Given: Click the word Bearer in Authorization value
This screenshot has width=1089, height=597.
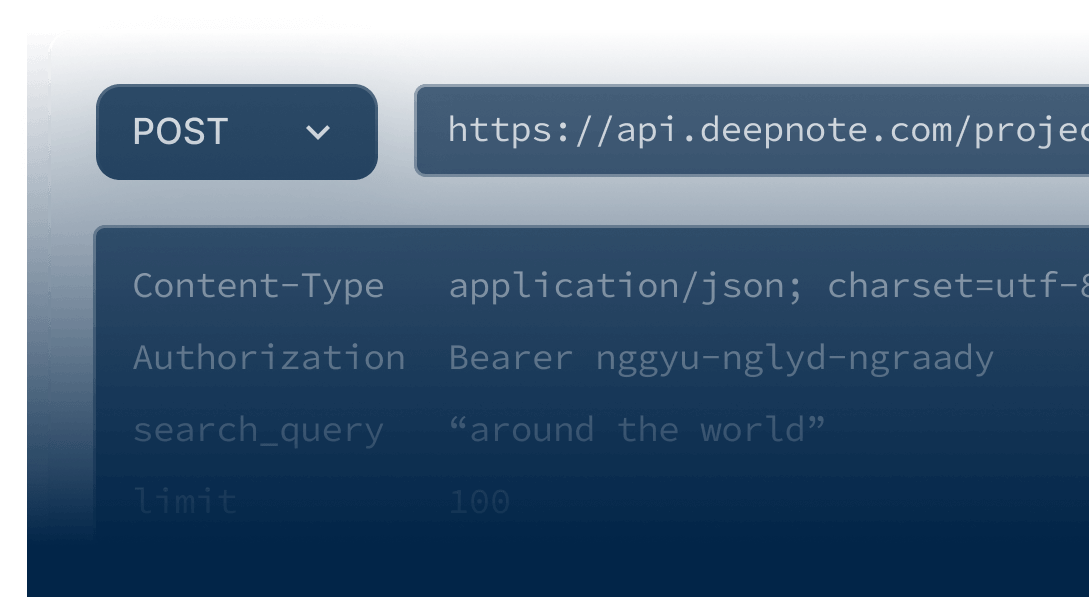Looking at the screenshot, I should coord(510,358).
